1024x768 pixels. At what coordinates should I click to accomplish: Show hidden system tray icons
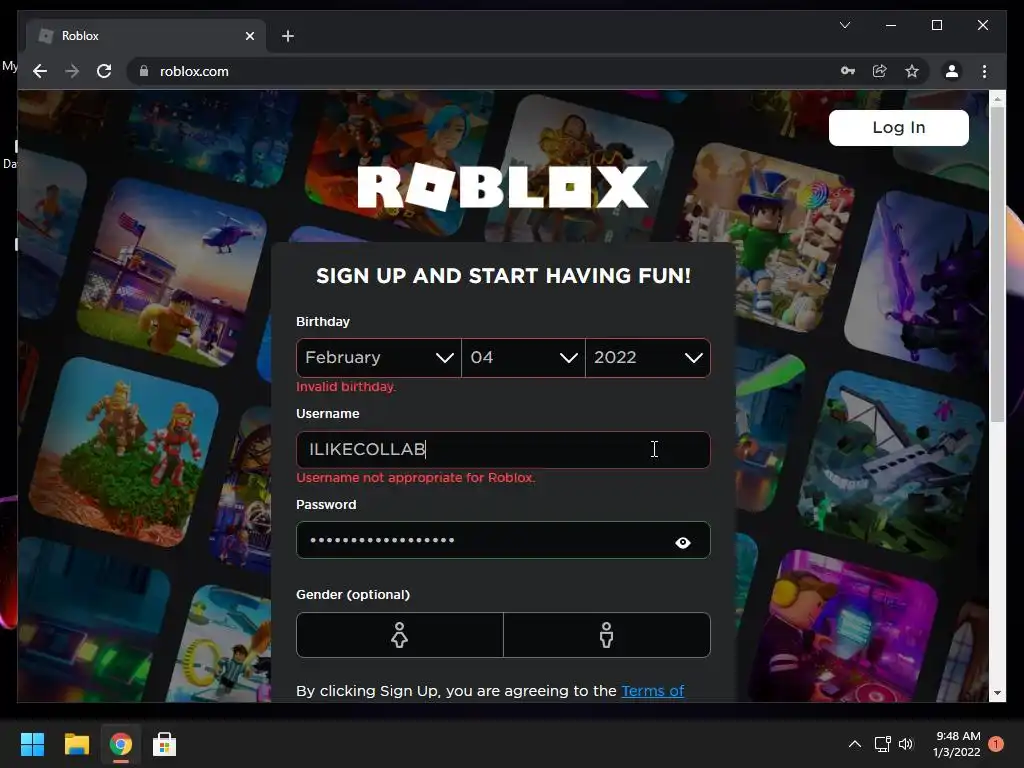coord(854,744)
